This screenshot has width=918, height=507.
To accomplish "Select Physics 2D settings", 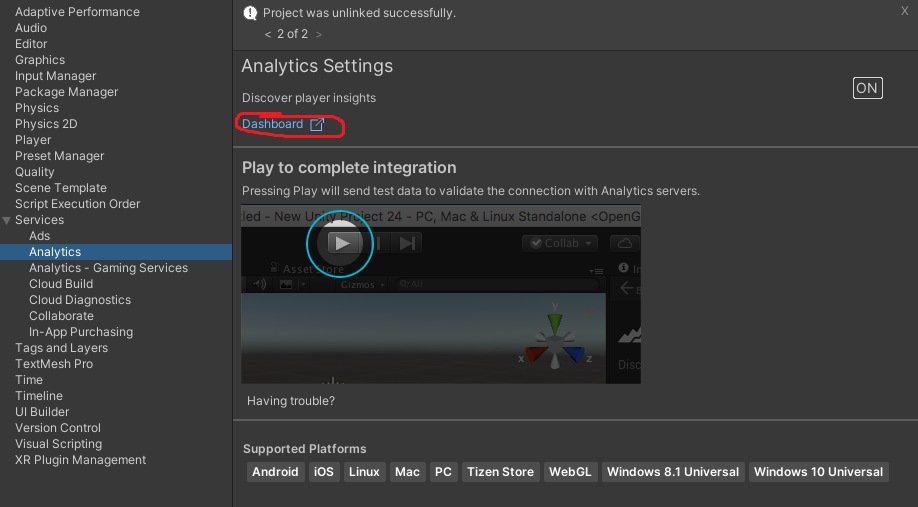I will (x=46, y=124).
